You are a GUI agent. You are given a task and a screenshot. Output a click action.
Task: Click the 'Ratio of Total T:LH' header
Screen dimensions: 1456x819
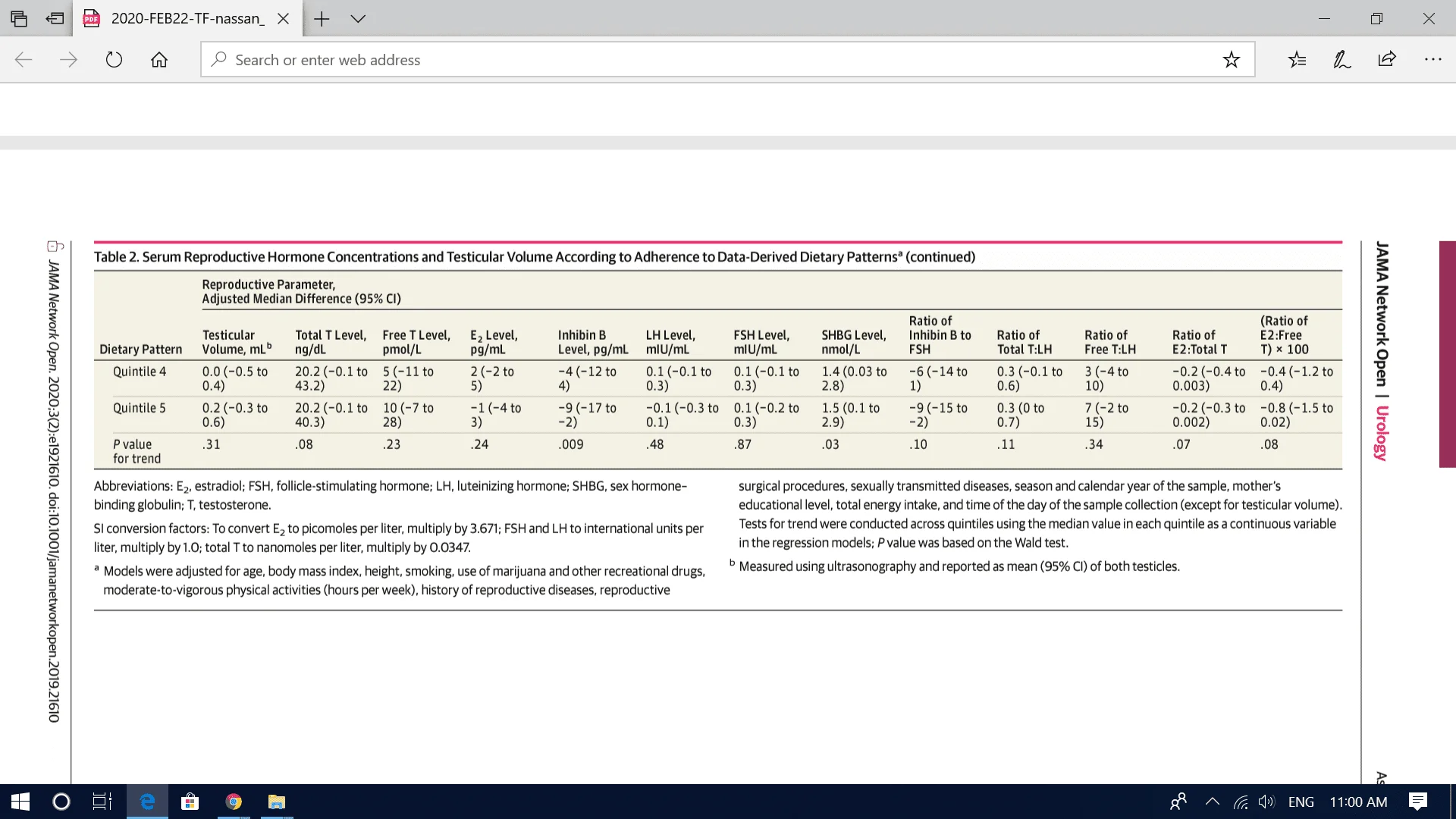point(1025,342)
